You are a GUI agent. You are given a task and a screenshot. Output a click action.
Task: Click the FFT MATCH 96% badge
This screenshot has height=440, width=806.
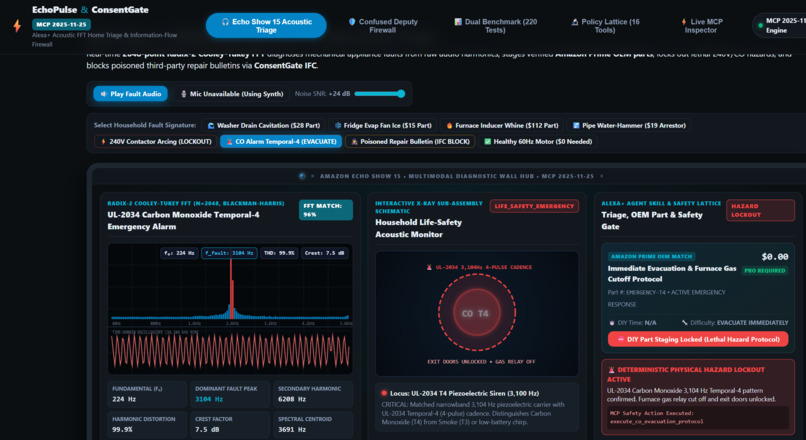[x=326, y=210]
